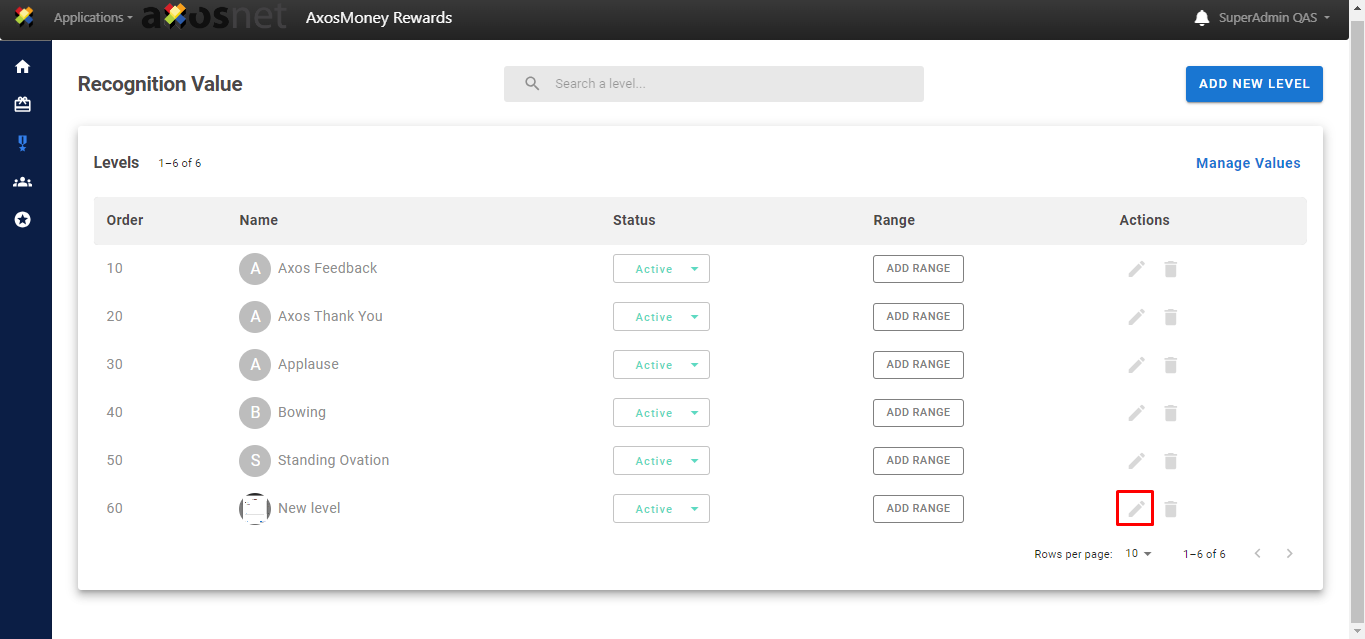1365x639 pixels.
Task: Open the gift card icon in sidebar
Action: coord(22,105)
